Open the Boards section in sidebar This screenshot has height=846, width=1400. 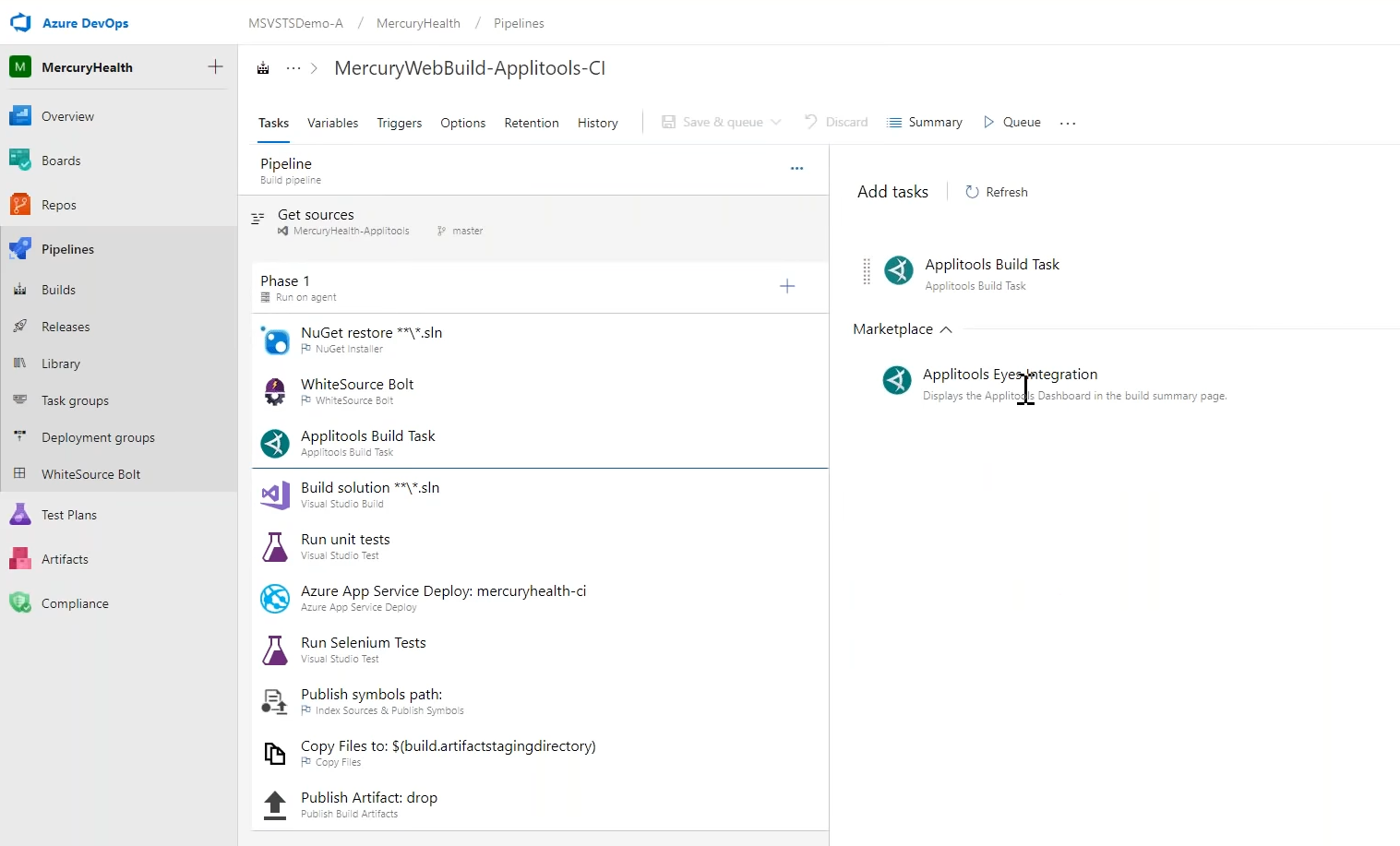pos(61,161)
